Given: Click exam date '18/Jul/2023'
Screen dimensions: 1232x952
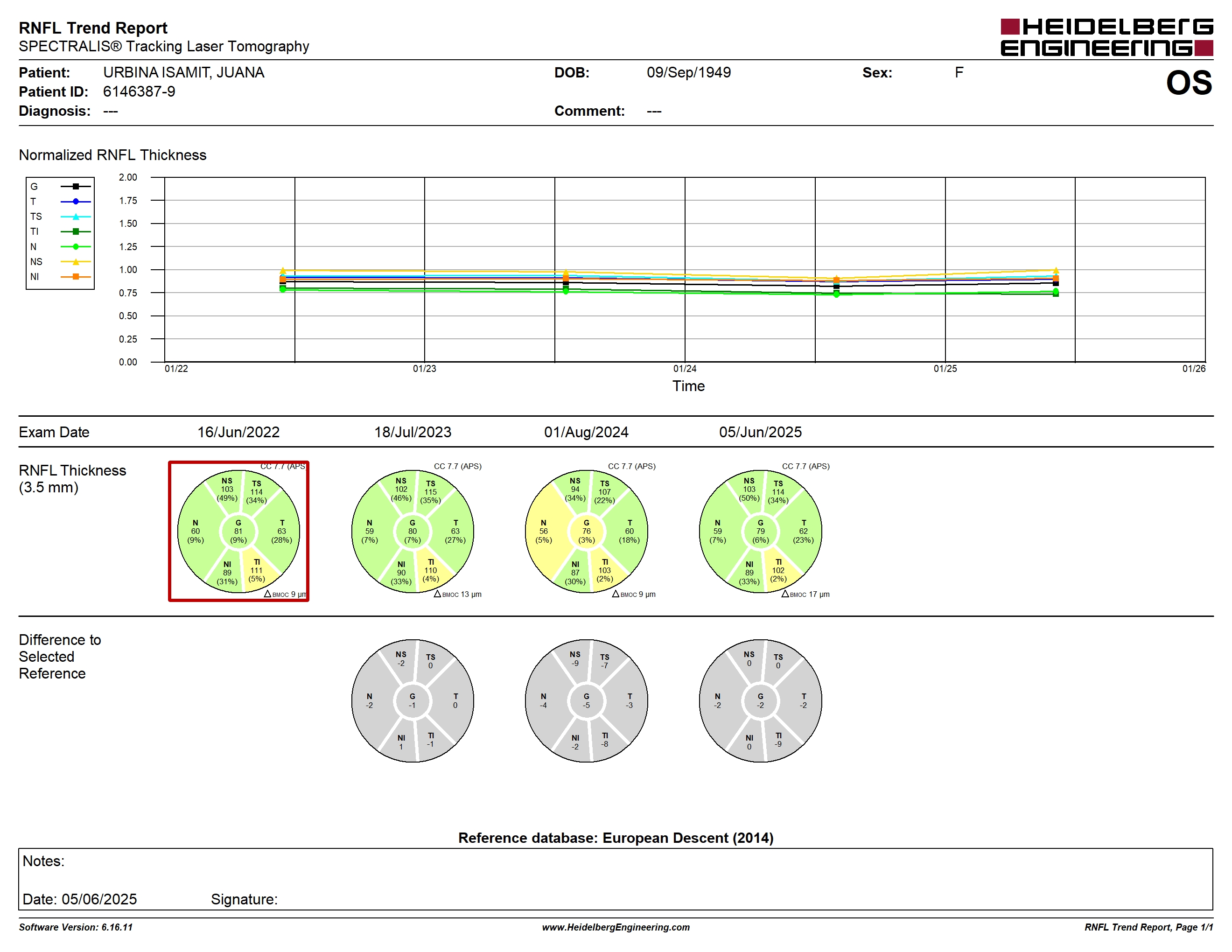Looking at the screenshot, I should [x=413, y=432].
